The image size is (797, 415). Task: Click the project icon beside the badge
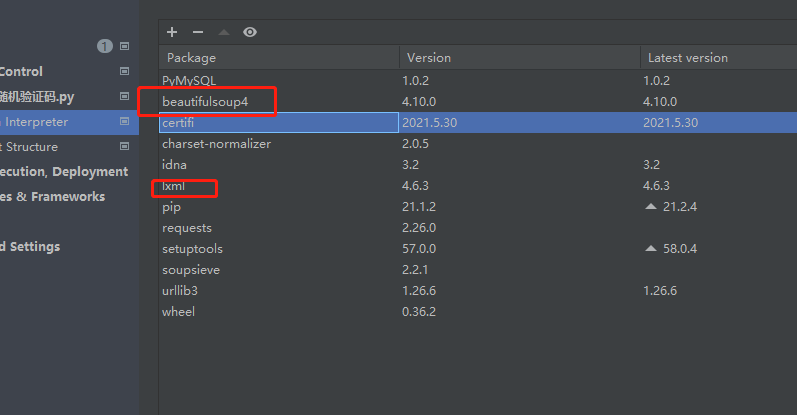124,46
